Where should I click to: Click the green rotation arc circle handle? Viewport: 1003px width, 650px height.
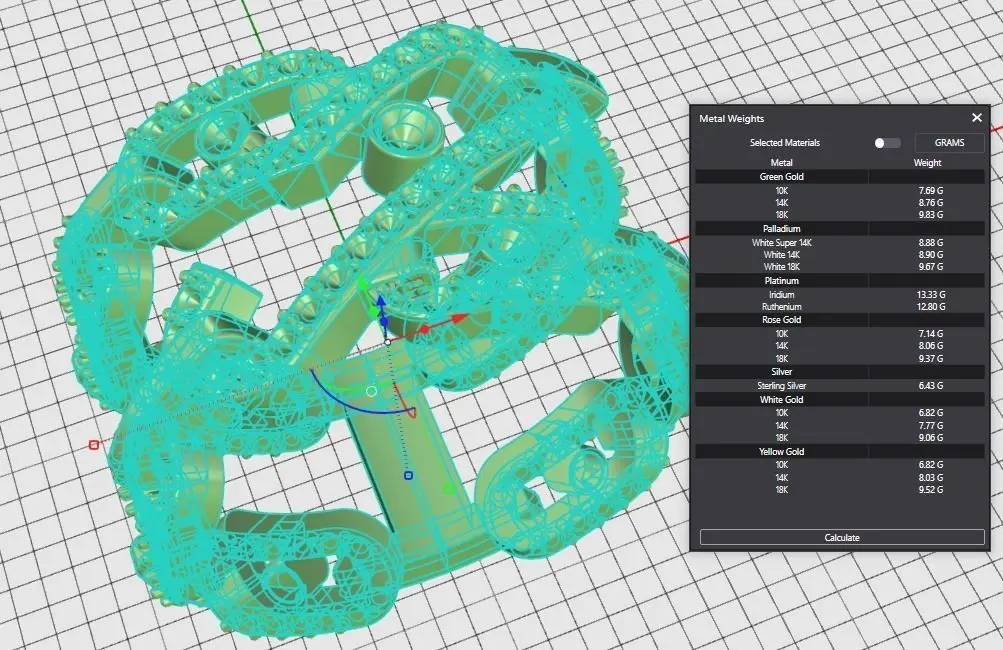coord(372,391)
